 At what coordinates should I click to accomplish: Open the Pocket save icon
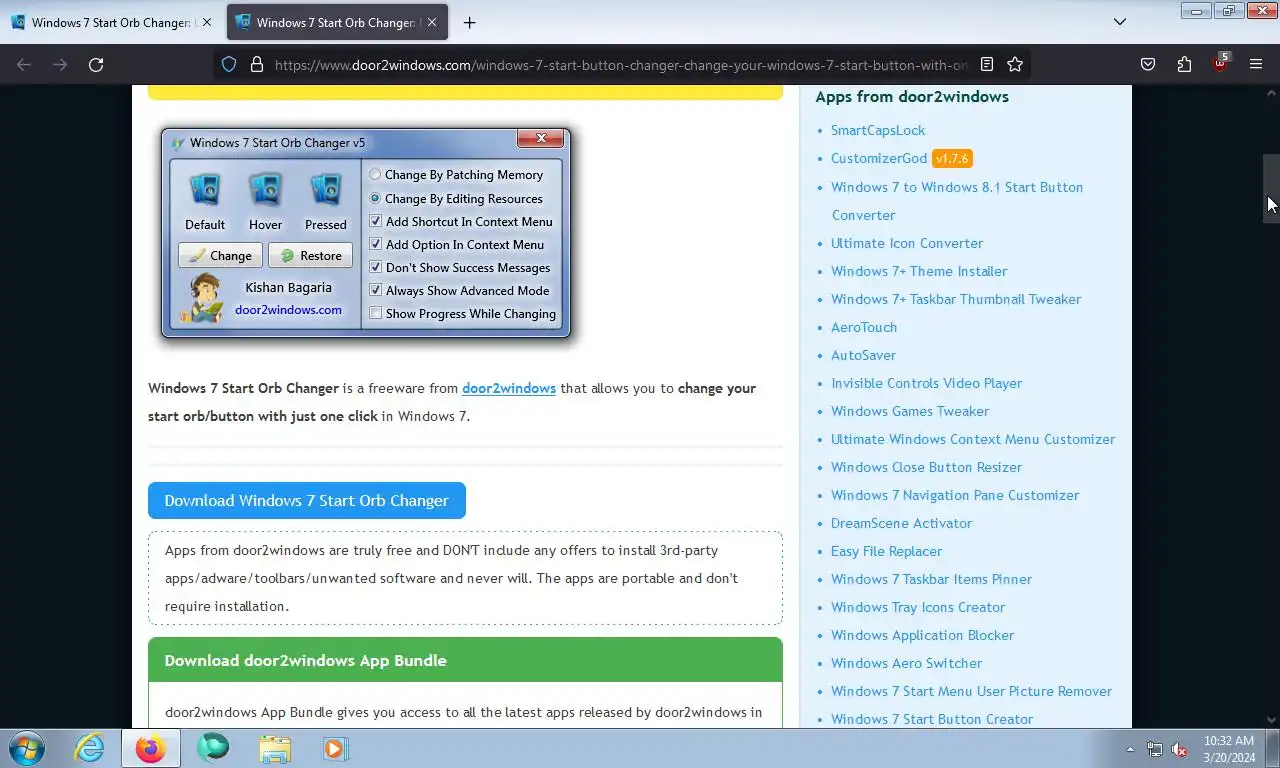coord(1148,64)
